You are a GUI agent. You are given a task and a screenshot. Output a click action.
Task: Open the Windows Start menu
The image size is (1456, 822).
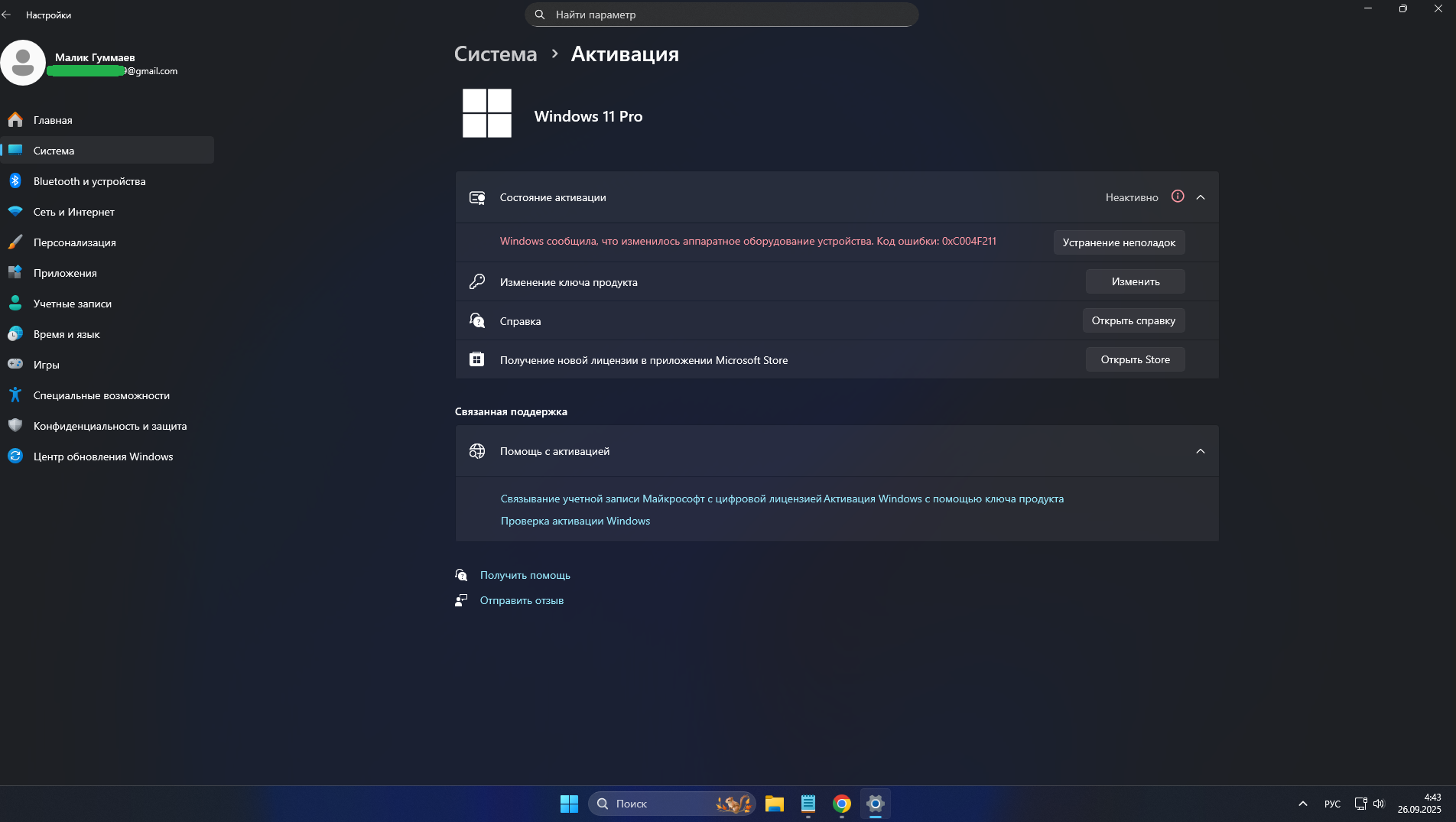click(x=569, y=804)
